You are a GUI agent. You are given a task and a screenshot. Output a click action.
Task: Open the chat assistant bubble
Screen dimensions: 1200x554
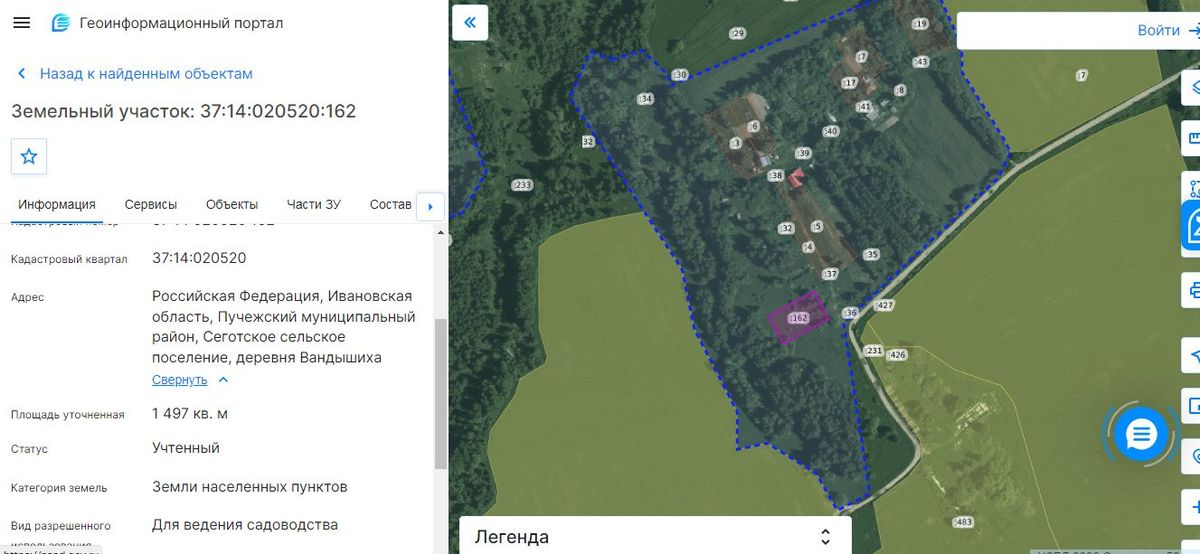coord(1141,434)
